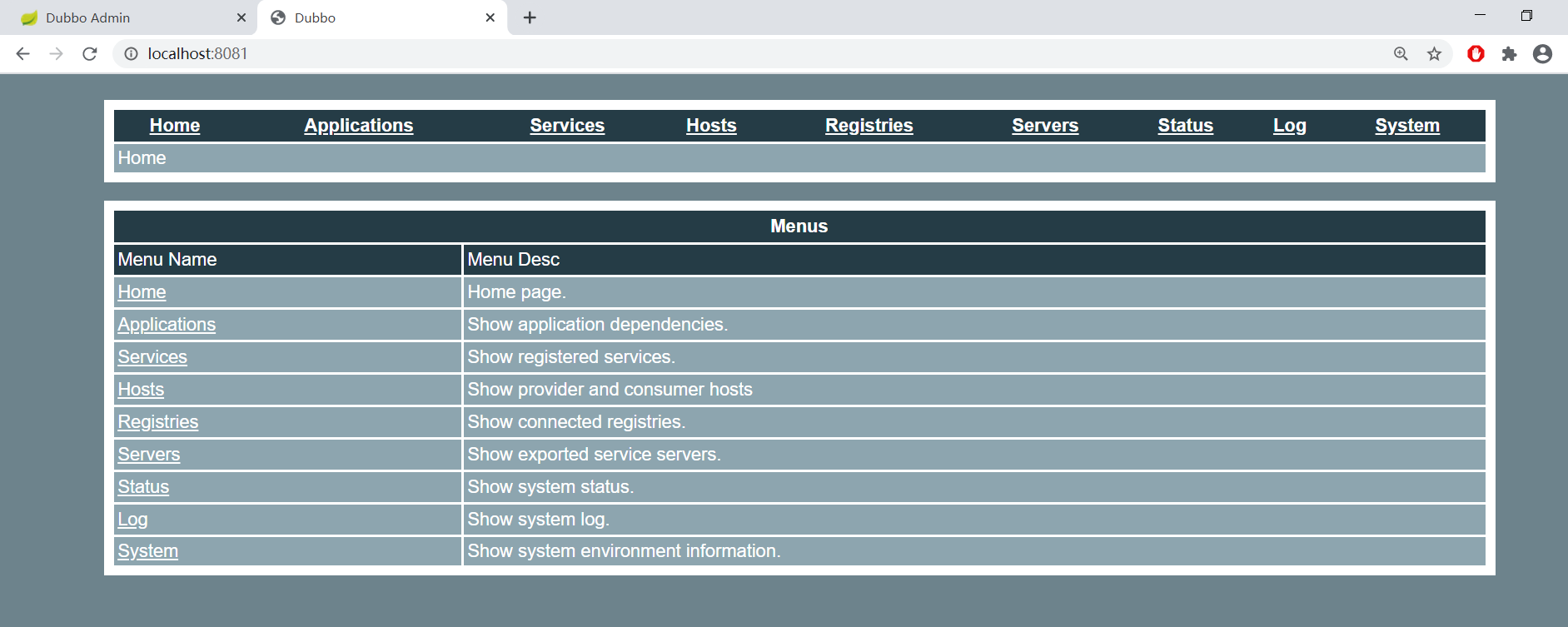
Task: Select Log in the top navigation bar
Action: click(x=1289, y=126)
